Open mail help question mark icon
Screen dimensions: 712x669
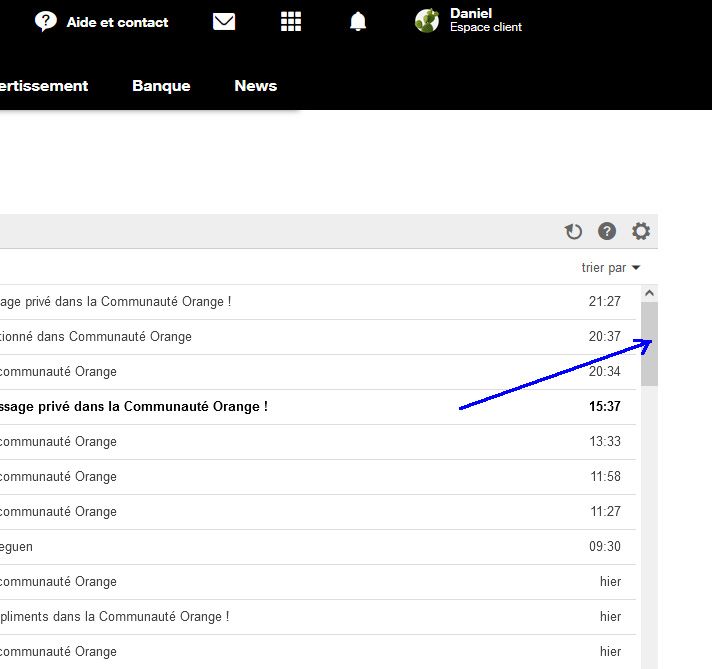pyautogui.click(x=607, y=232)
